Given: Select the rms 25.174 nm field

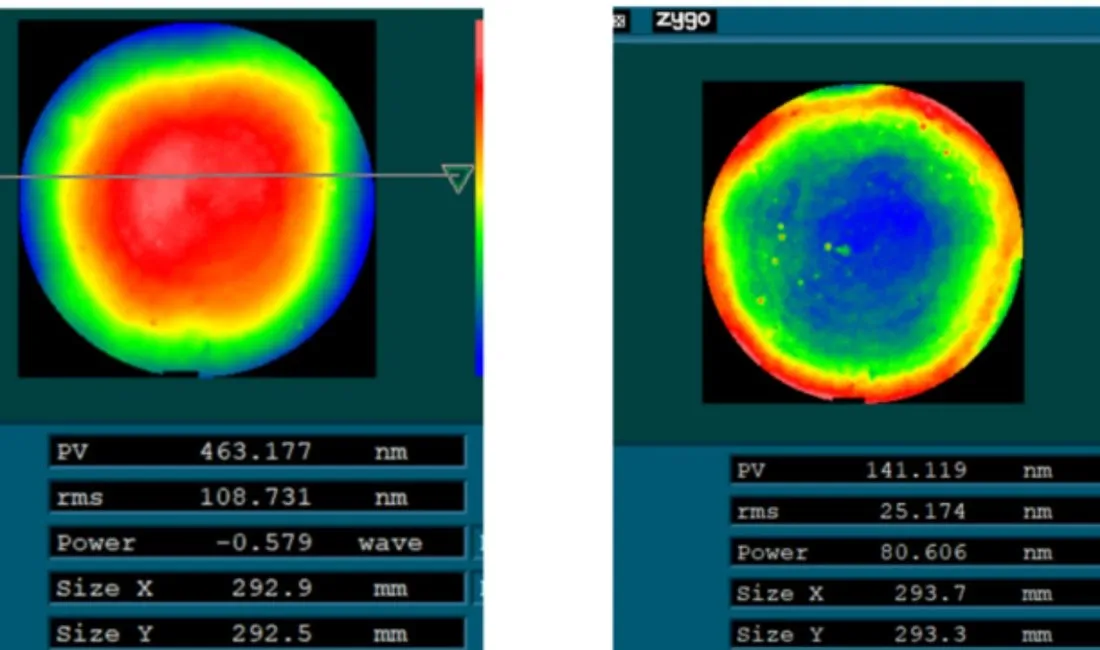Looking at the screenshot, I should tap(915, 511).
